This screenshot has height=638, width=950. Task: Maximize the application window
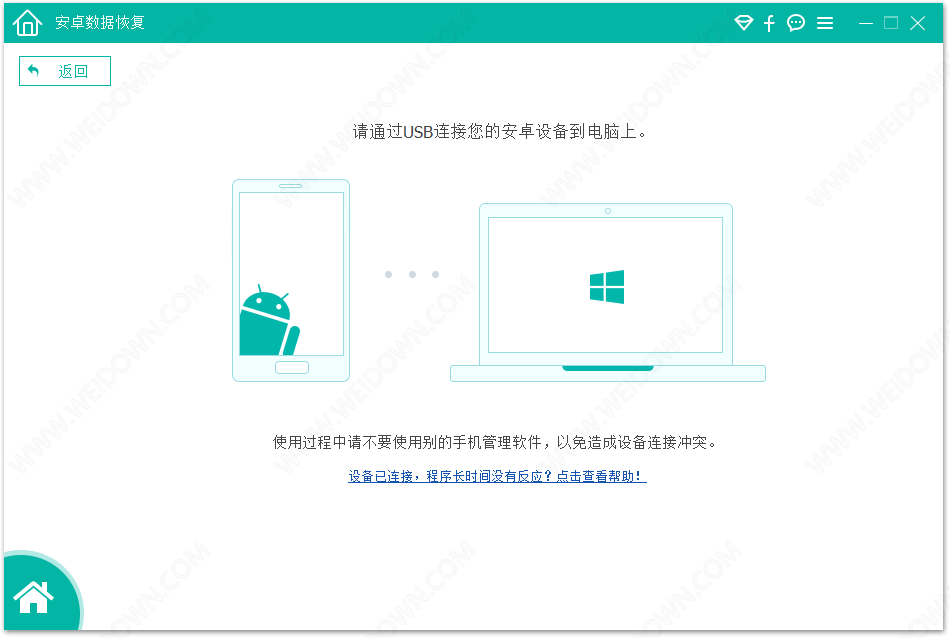891,23
